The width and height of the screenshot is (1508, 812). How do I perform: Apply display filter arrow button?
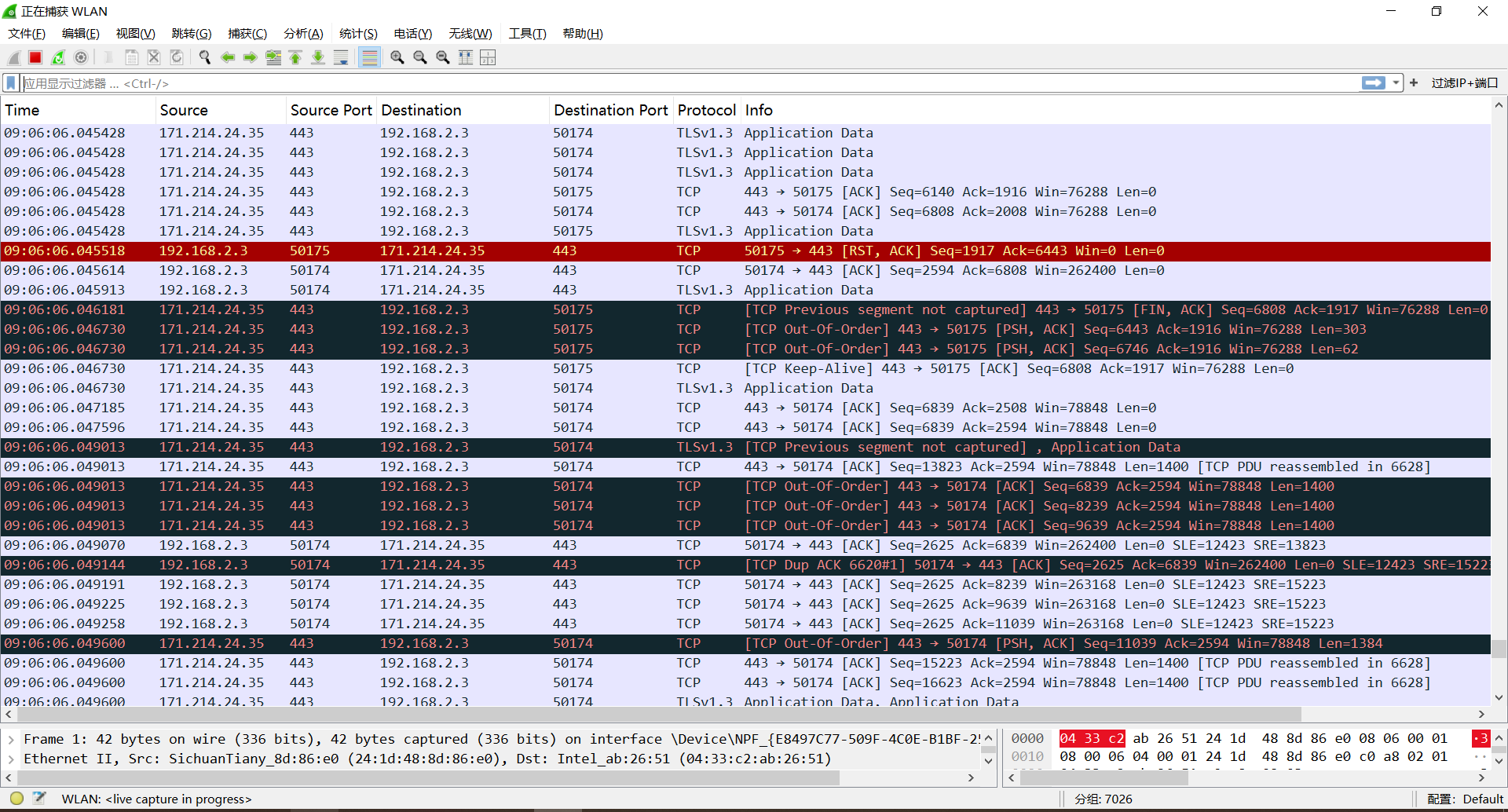point(1373,82)
